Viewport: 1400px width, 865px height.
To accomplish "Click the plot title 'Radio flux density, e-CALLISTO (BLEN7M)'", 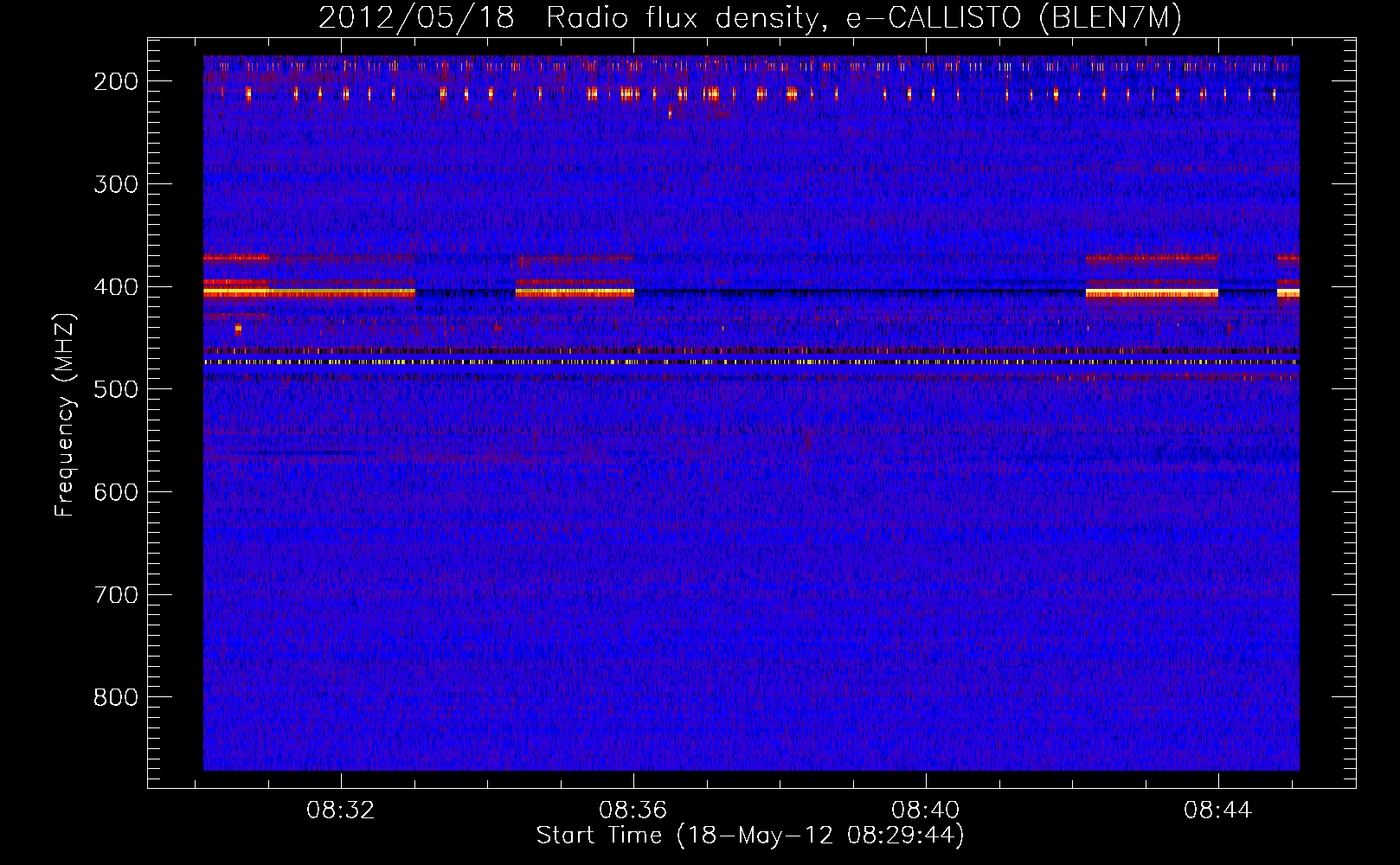I will click(x=864, y=18).
